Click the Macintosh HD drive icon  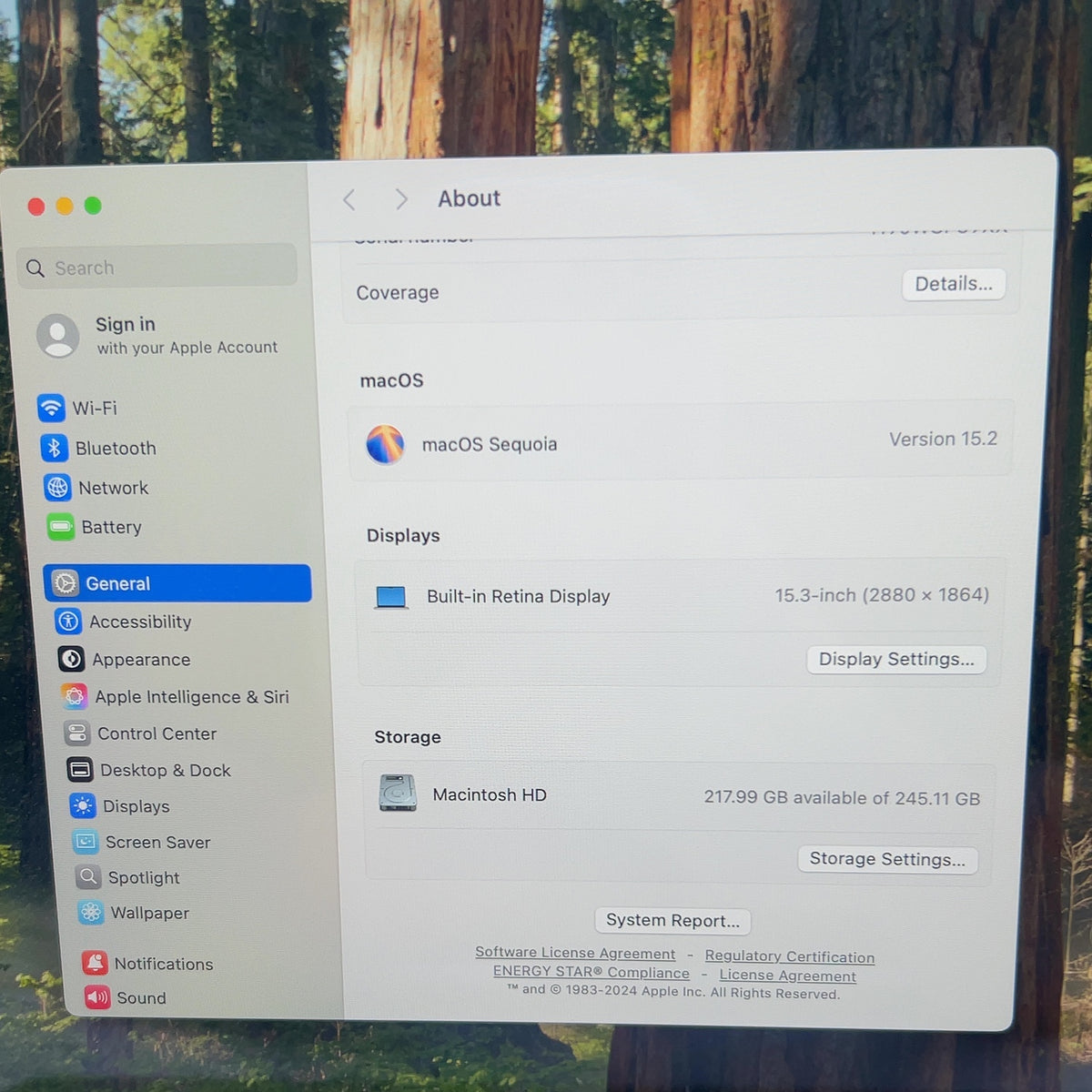[398, 793]
